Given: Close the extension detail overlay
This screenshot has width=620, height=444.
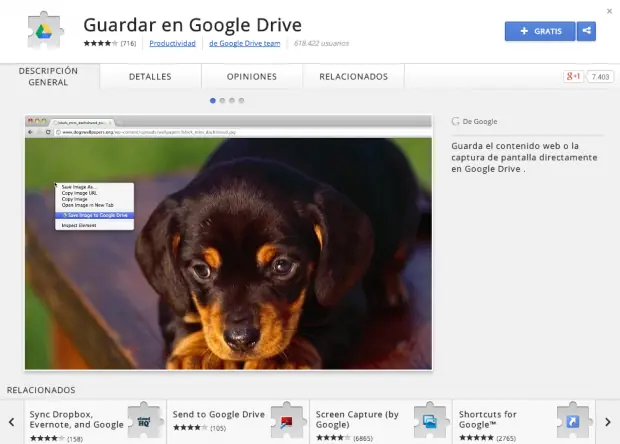Looking at the screenshot, I should point(609,11).
